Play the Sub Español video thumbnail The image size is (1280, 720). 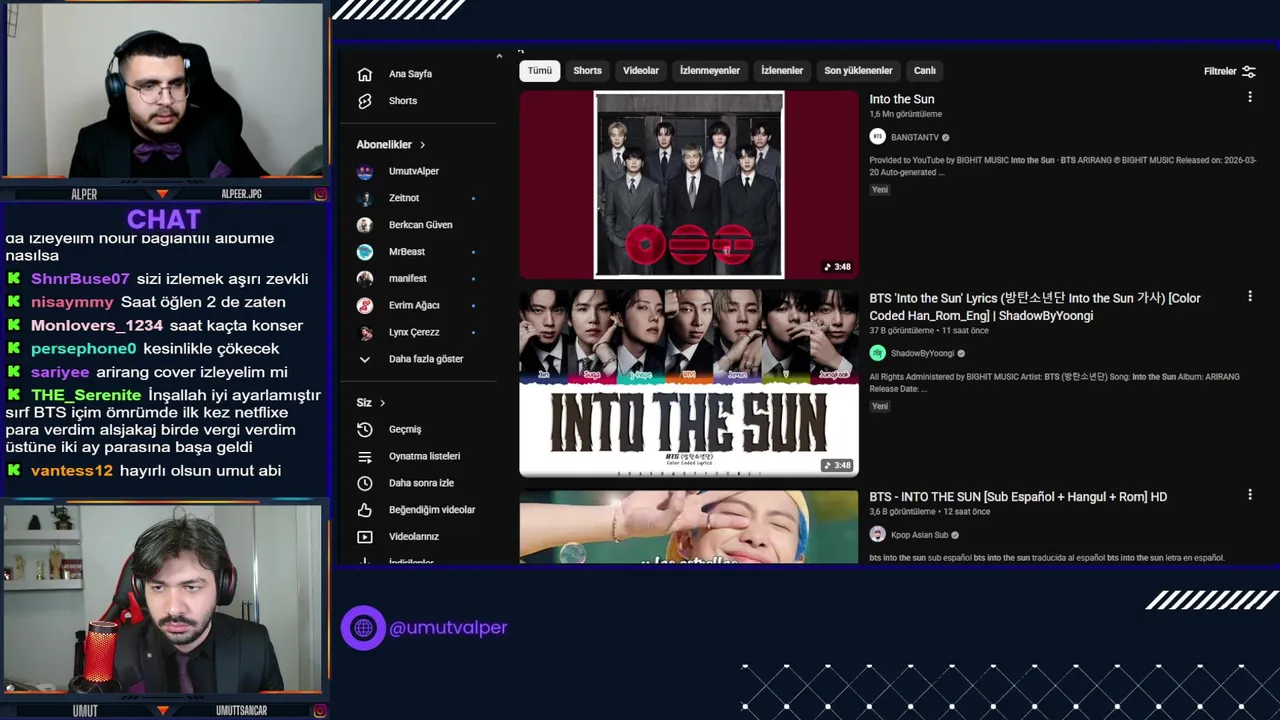689,526
